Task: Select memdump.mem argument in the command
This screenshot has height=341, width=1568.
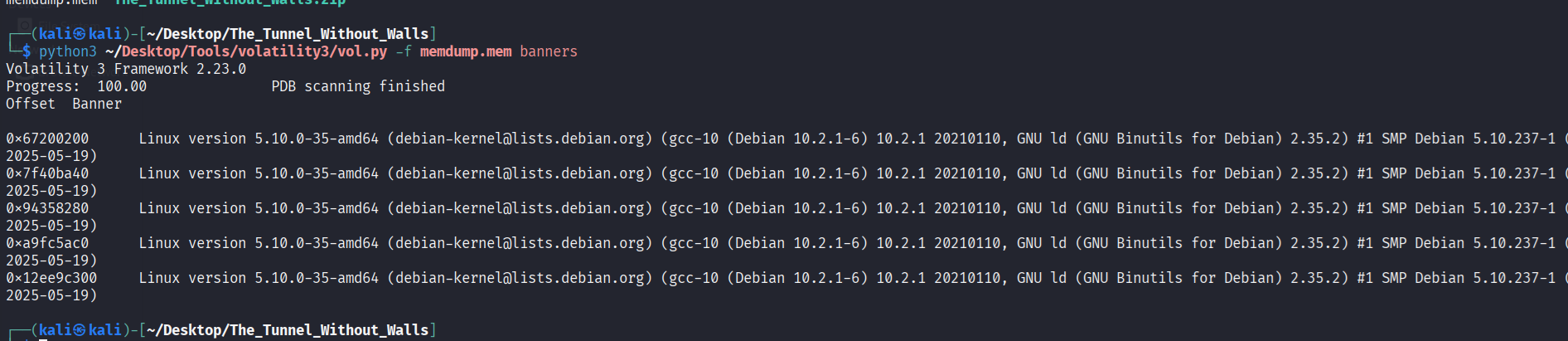Action: [465, 51]
